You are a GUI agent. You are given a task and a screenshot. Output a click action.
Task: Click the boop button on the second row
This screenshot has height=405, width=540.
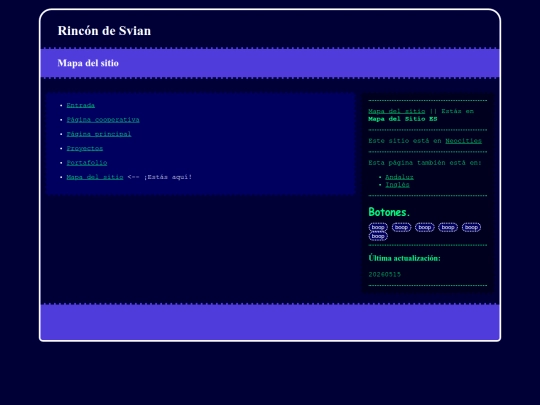(x=378, y=236)
